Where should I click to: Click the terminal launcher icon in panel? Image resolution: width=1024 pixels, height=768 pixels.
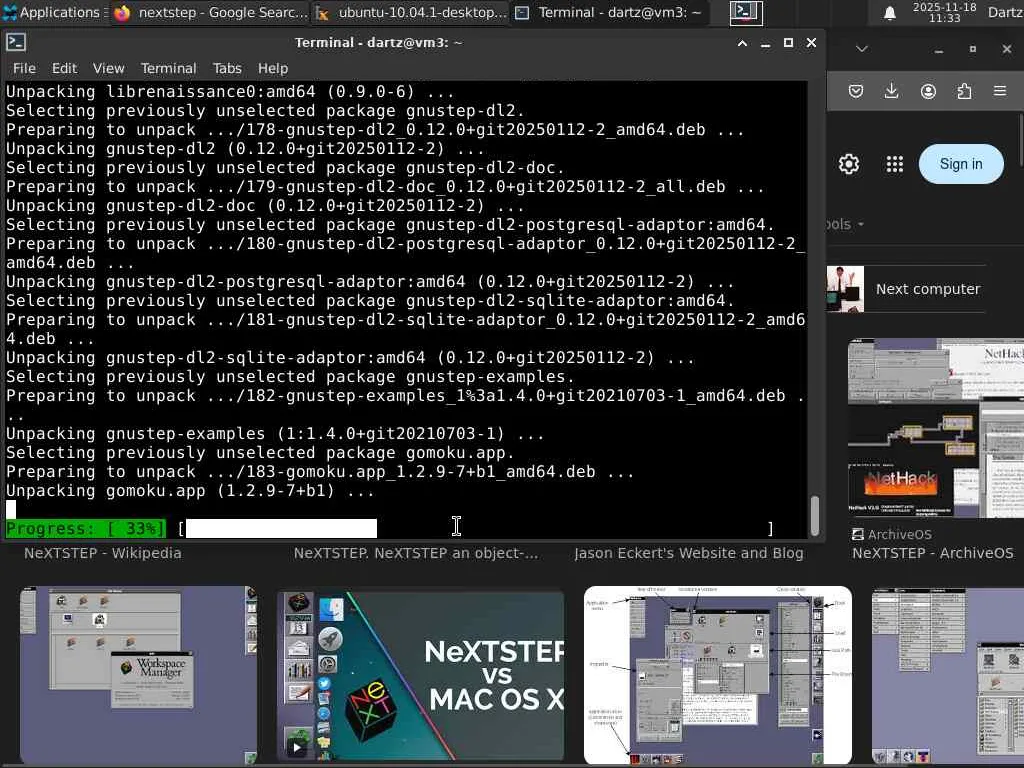tap(746, 12)
